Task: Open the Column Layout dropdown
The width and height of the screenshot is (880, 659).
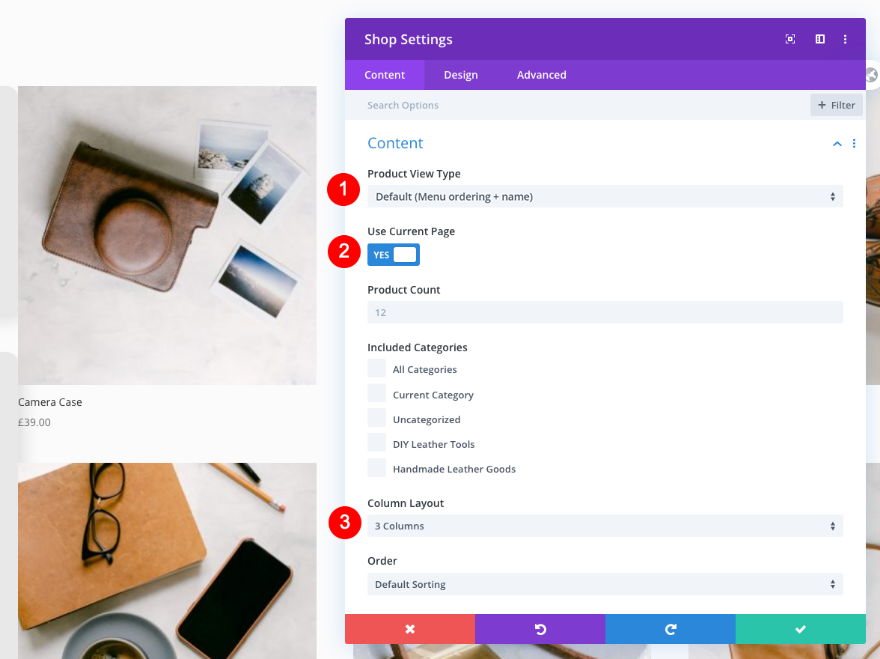Action: (604, 525)
